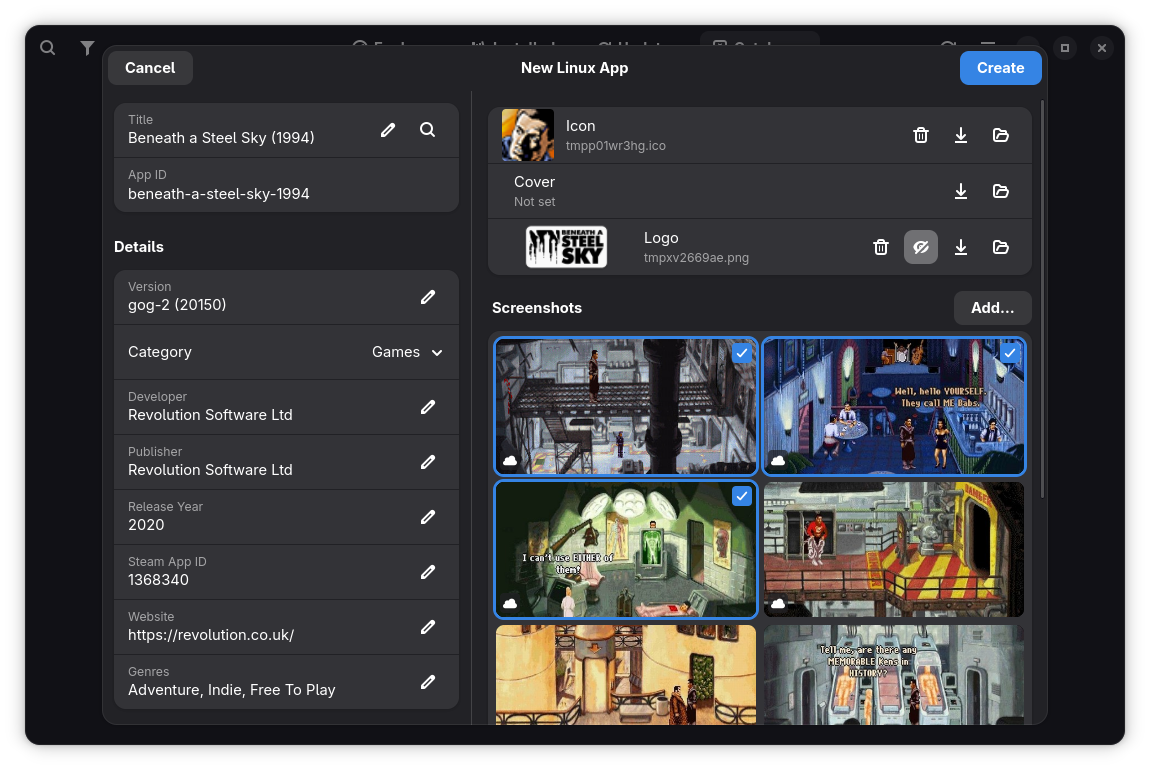Uncheck the gray walkway screenshot checkbox

[741, 353]
